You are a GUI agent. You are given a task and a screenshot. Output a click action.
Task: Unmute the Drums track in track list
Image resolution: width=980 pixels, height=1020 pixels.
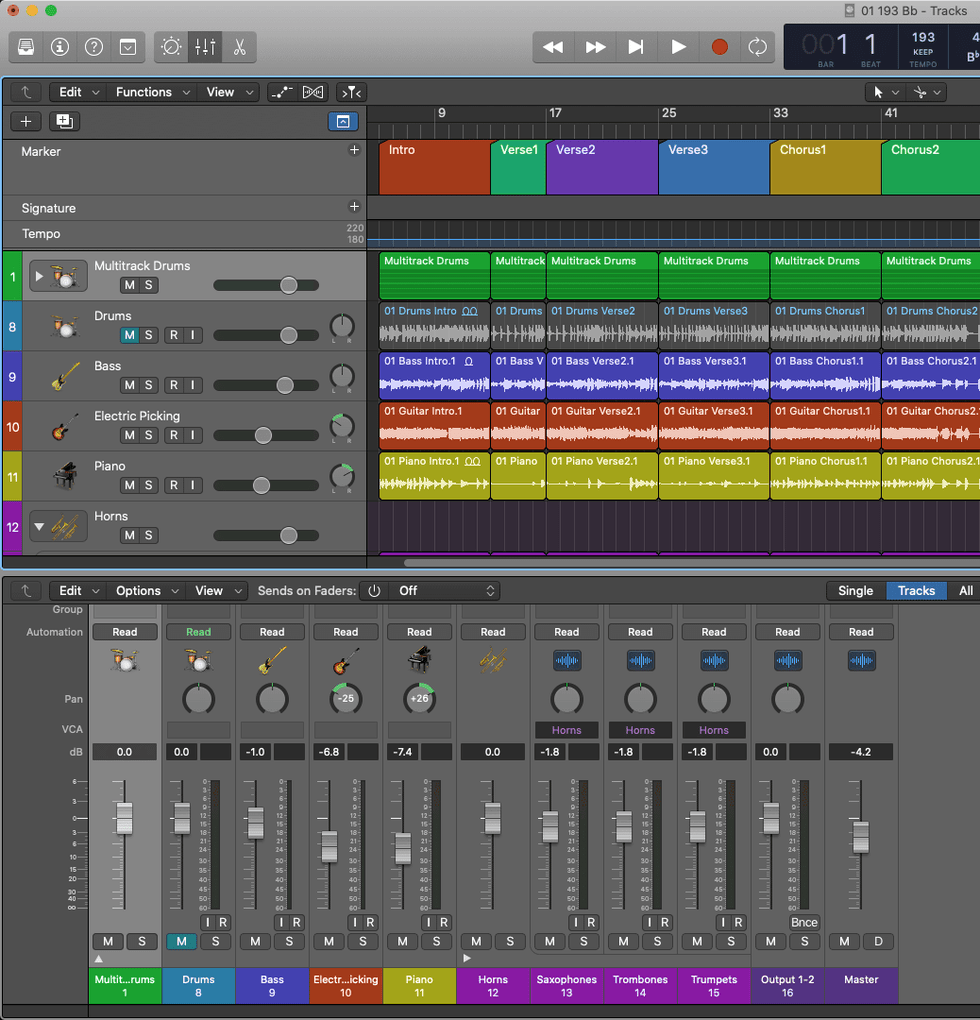click(x=129, y=335)
